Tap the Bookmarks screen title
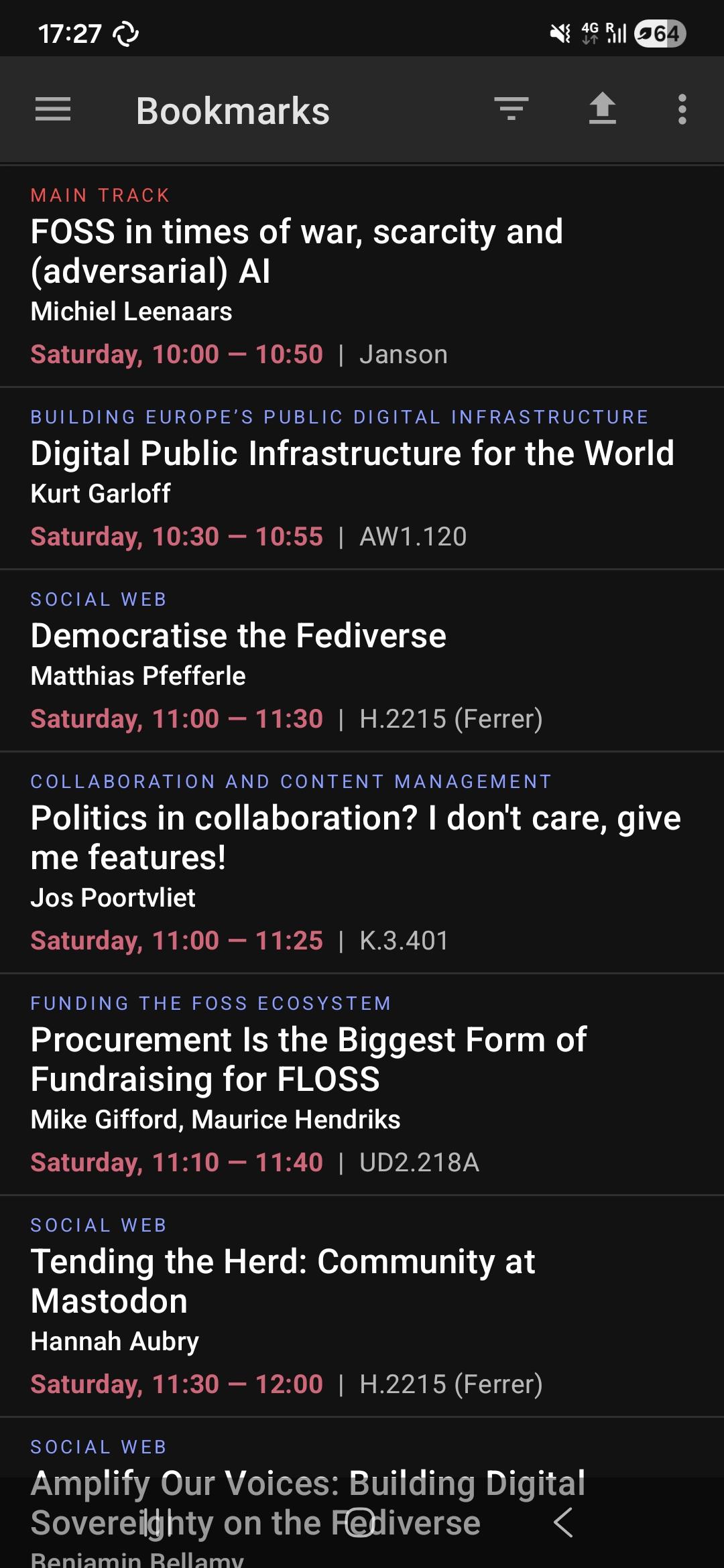 [233, 111]
